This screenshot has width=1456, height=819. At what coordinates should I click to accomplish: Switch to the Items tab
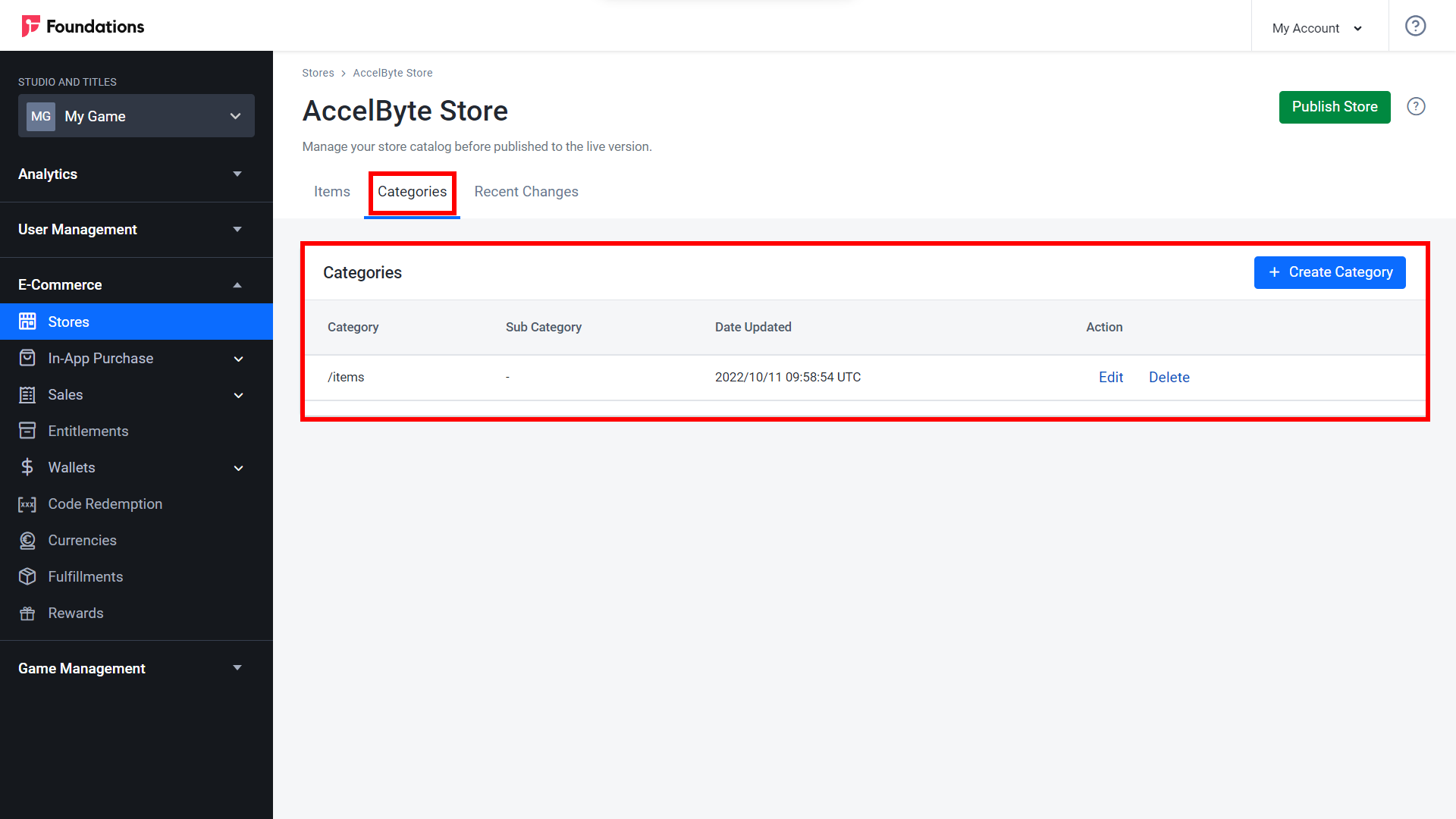point(331,192)
